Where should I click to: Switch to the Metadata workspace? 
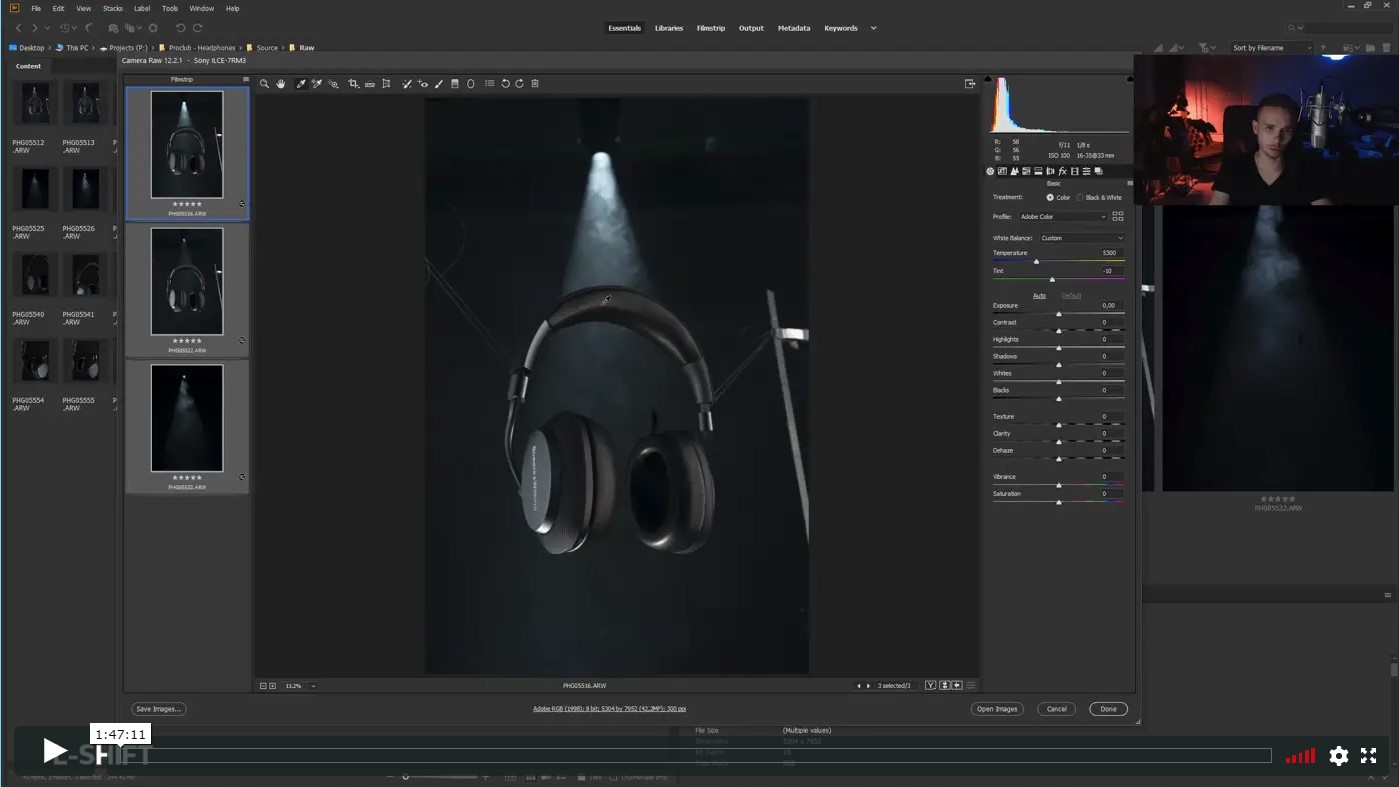(x=794, y=28)
